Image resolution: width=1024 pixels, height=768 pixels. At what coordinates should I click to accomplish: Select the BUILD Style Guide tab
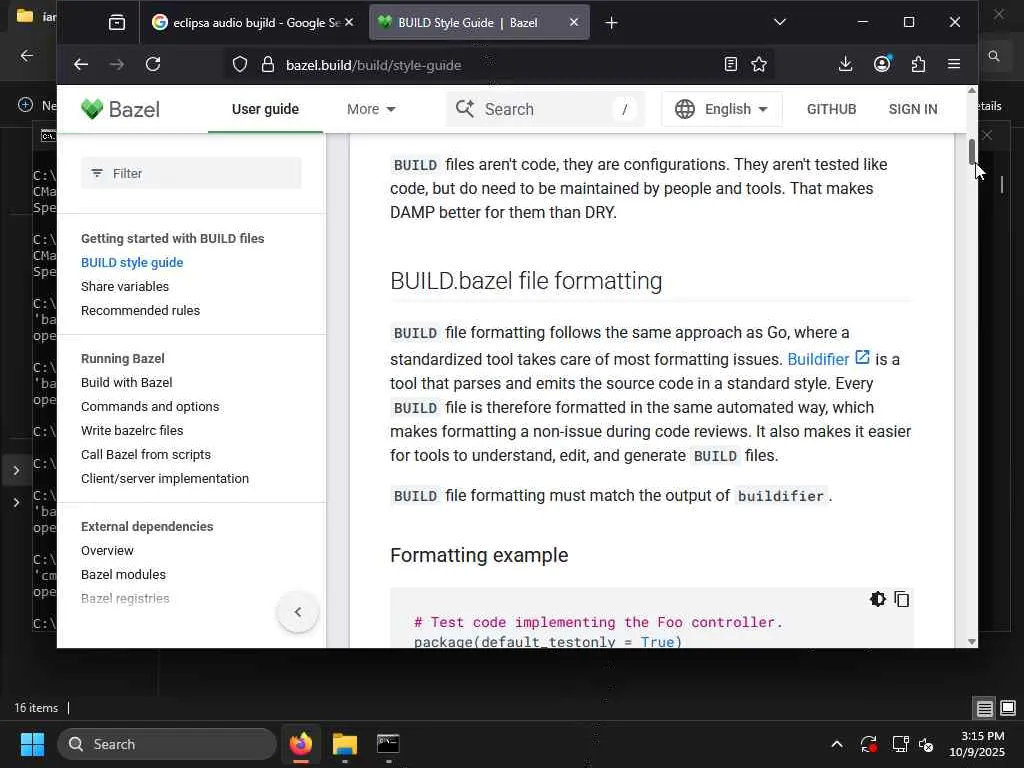pos(479,22)
